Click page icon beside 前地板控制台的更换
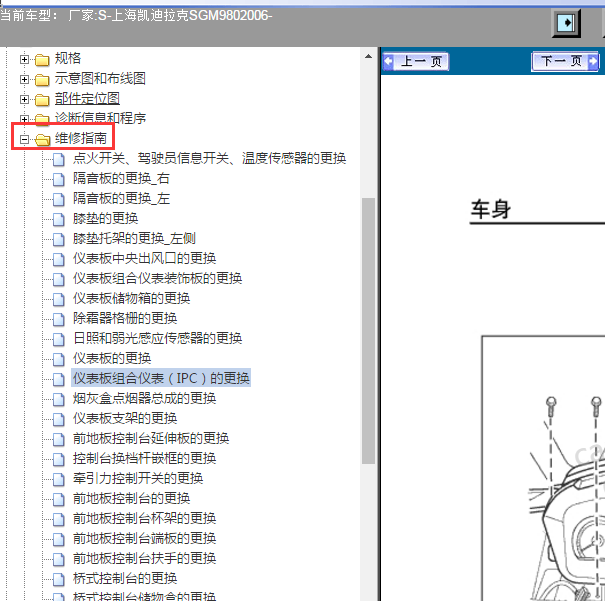 [59, 500]
